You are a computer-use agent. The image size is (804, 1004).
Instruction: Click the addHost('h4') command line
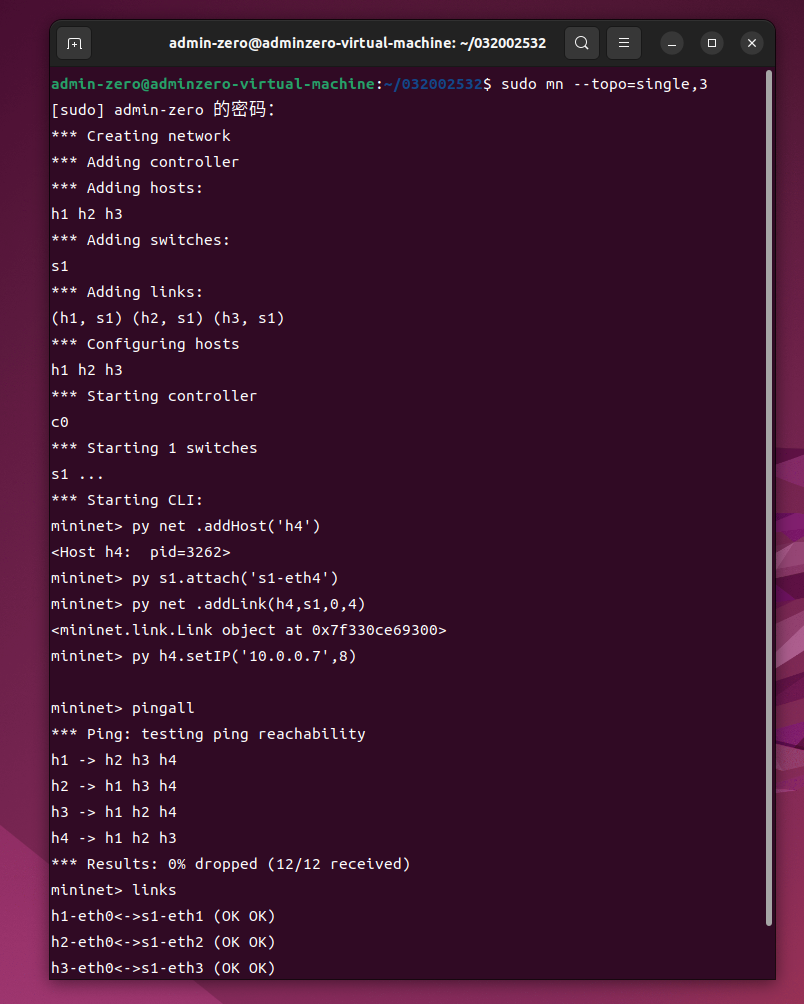pyautogui.click(x=186, y=526)
